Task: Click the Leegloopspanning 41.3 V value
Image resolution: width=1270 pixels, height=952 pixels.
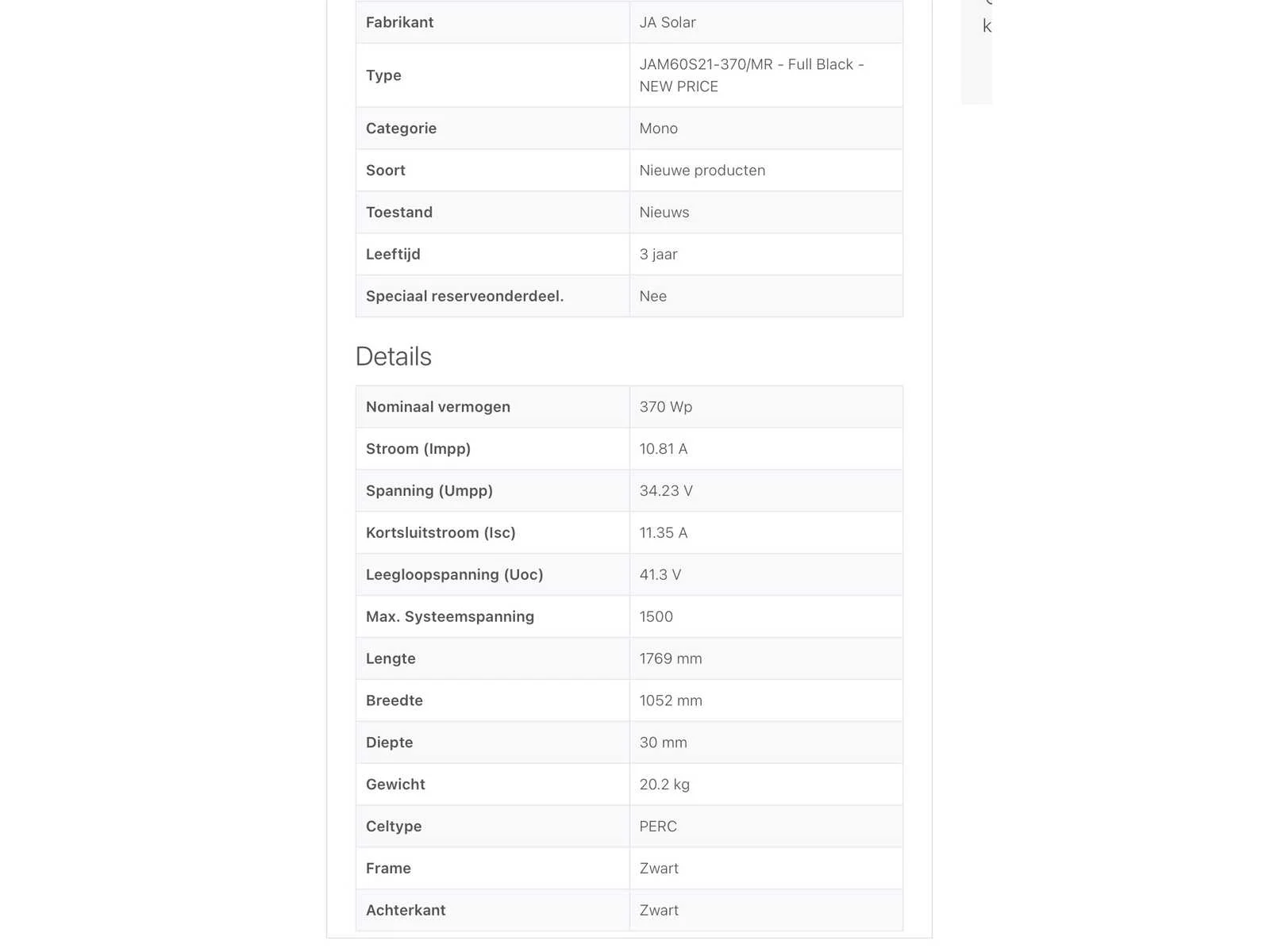Action: [660, 575]
